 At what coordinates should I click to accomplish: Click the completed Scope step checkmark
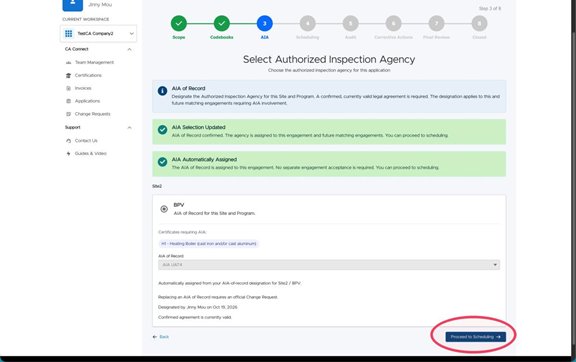179,24
